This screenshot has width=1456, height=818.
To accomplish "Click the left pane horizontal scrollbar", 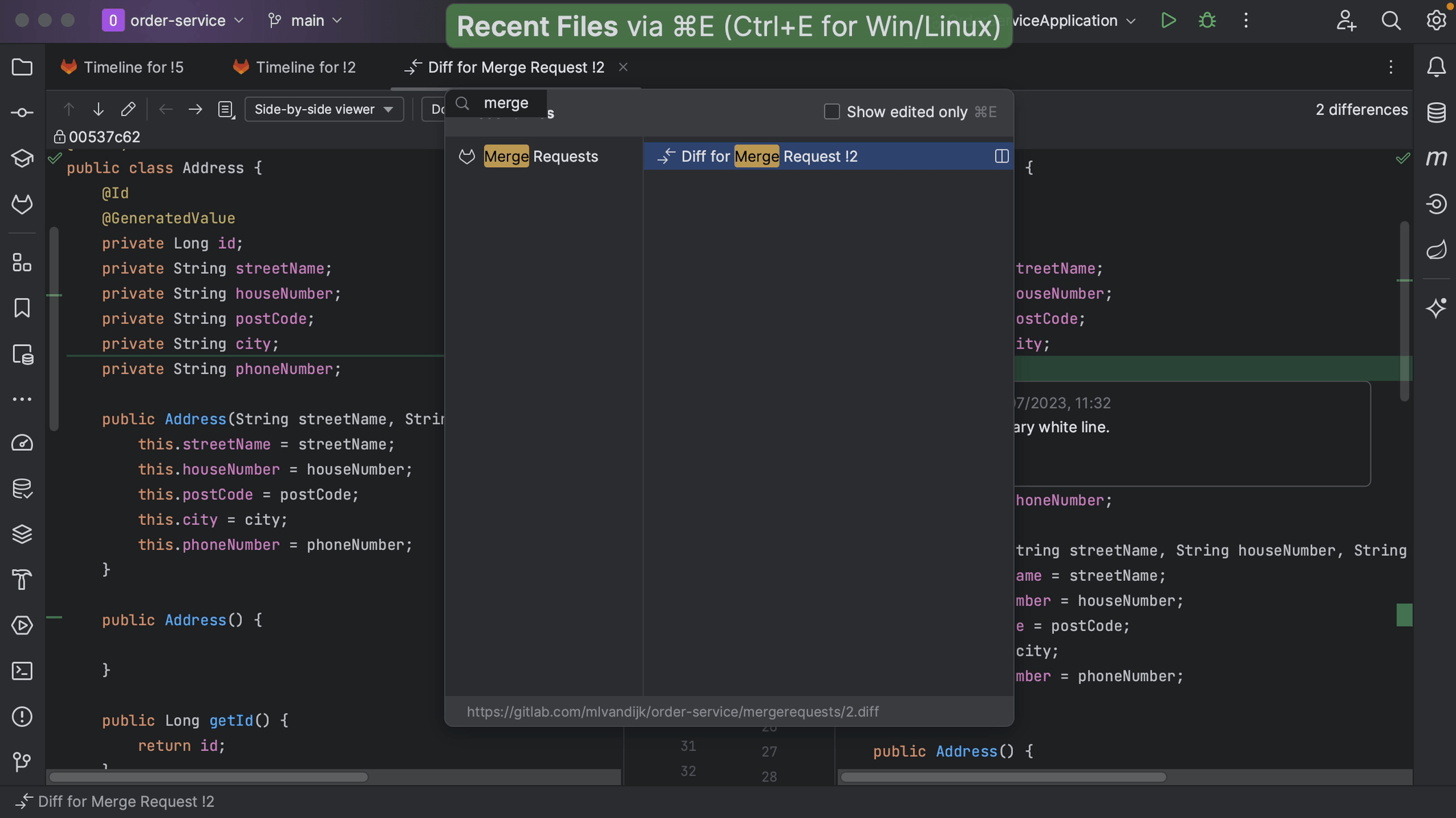I will [x=209, y=777].
